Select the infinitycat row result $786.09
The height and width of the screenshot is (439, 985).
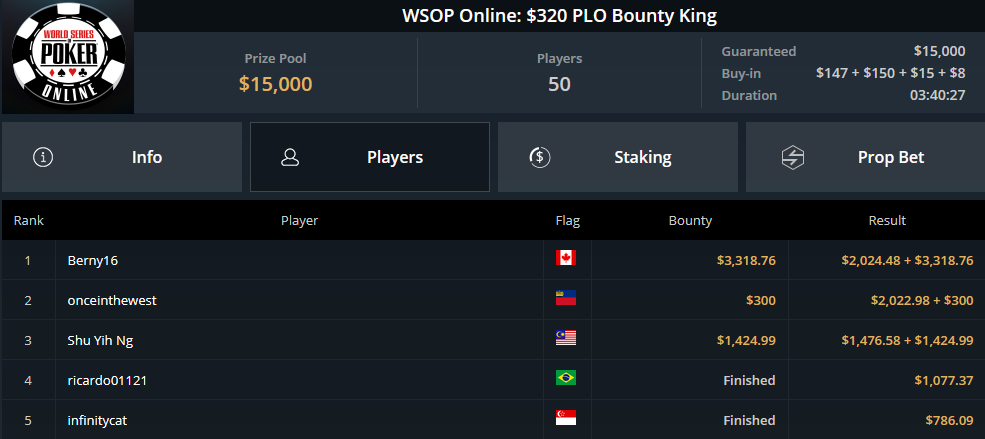coord(950,420)
